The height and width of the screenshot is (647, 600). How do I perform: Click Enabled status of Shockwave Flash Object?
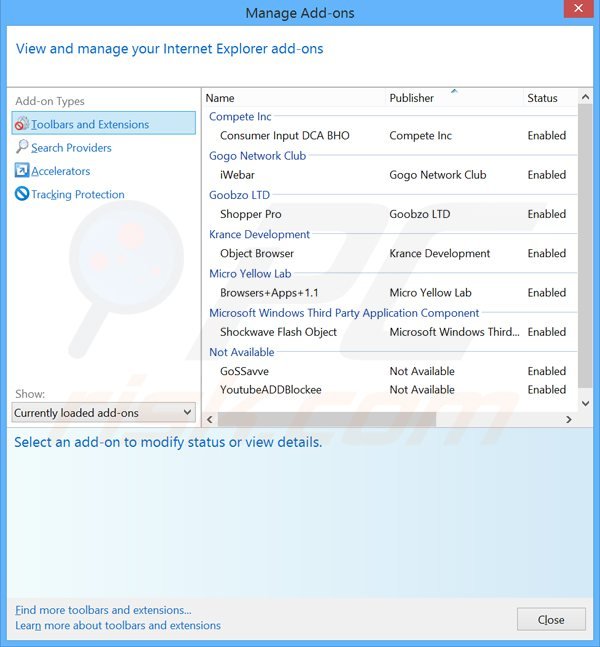tap(546, 332)
